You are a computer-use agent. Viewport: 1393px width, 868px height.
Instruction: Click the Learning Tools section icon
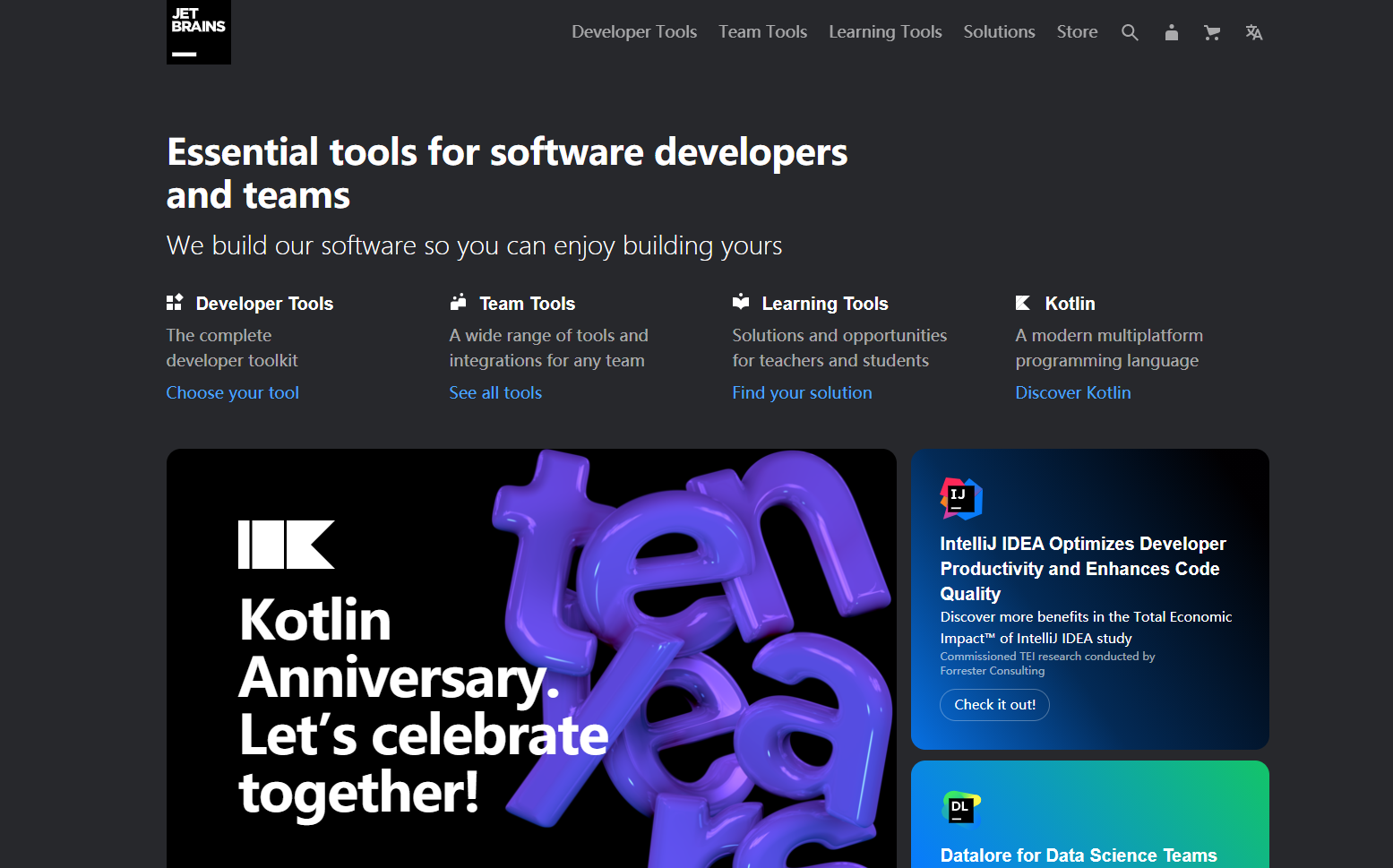click(741, 302)
